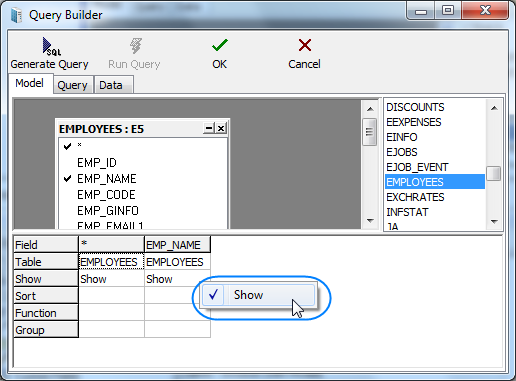Click the EMP_NAME column header in grid

[x=177, y=244]
